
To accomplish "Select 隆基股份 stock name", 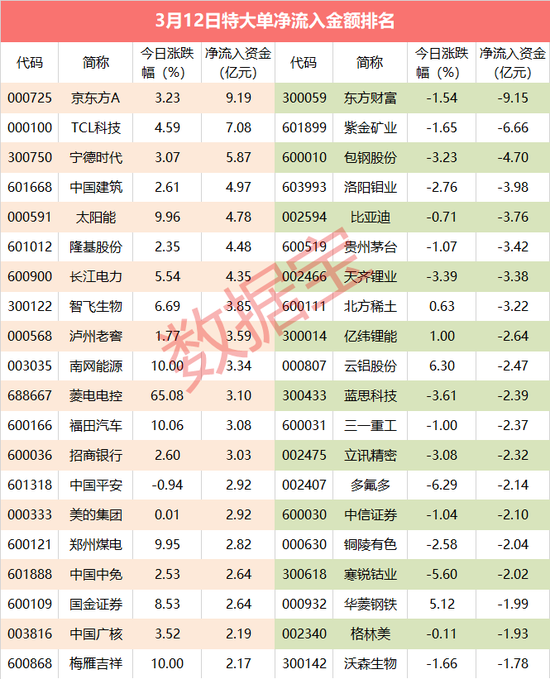I will pos(96,247).
